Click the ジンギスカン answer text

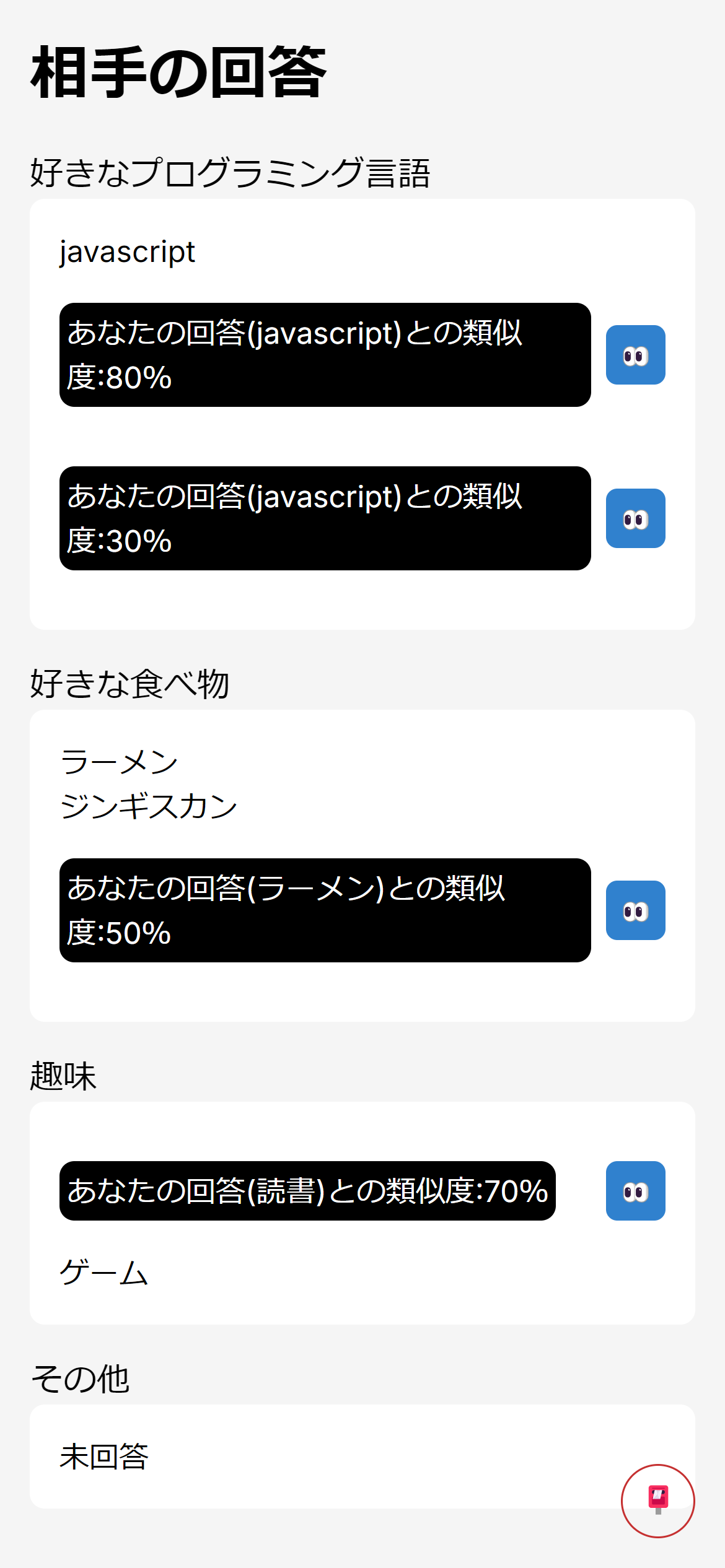click(x=149, y=807)
